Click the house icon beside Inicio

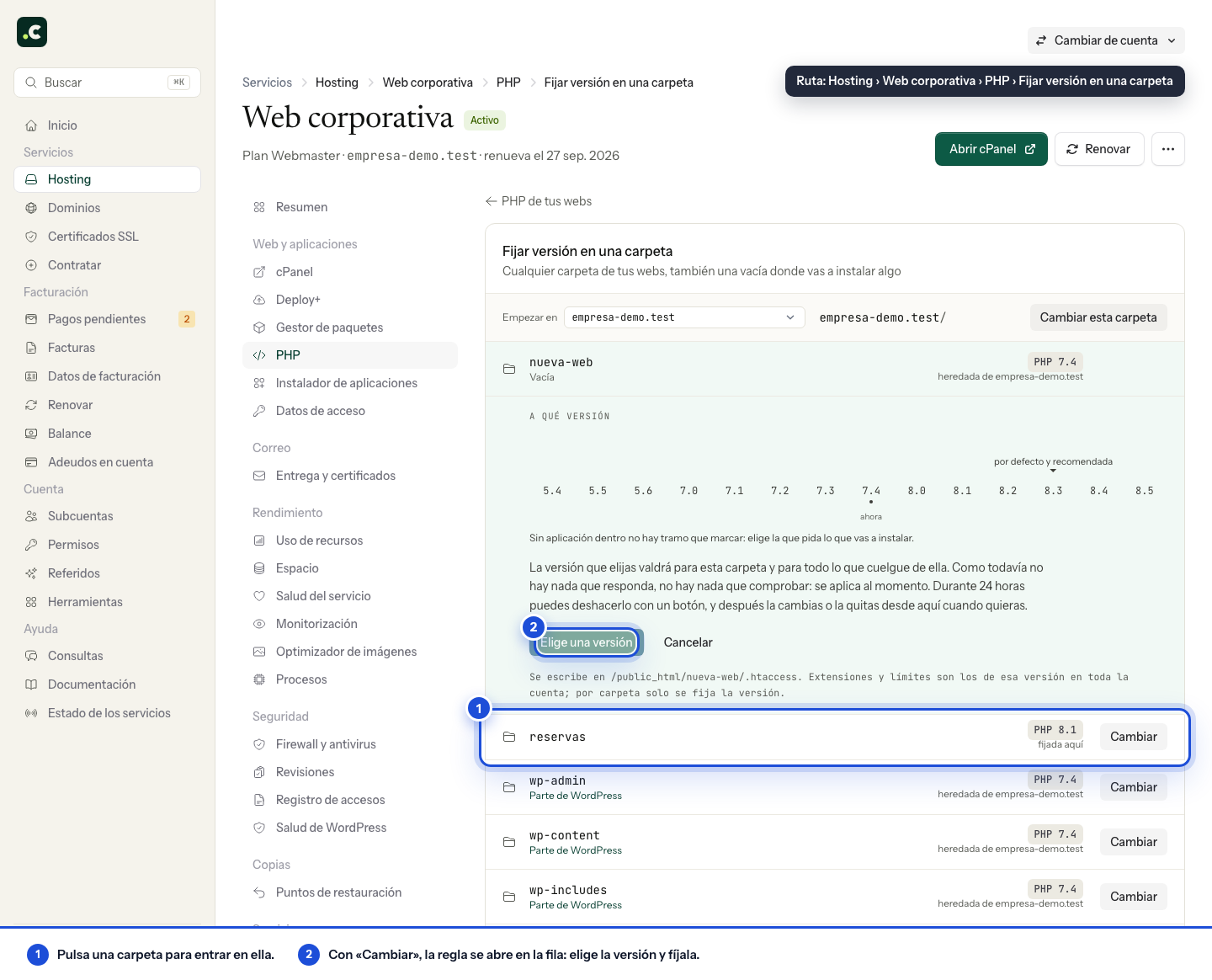(31, 125)
